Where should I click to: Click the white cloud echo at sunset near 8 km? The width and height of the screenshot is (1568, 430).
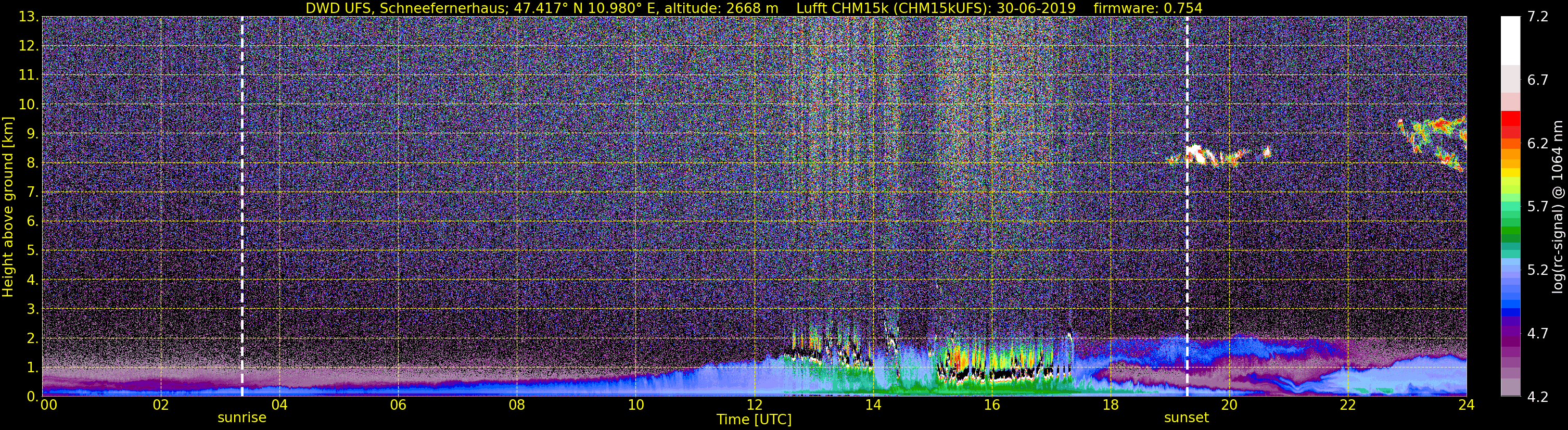coord(1197,154)
